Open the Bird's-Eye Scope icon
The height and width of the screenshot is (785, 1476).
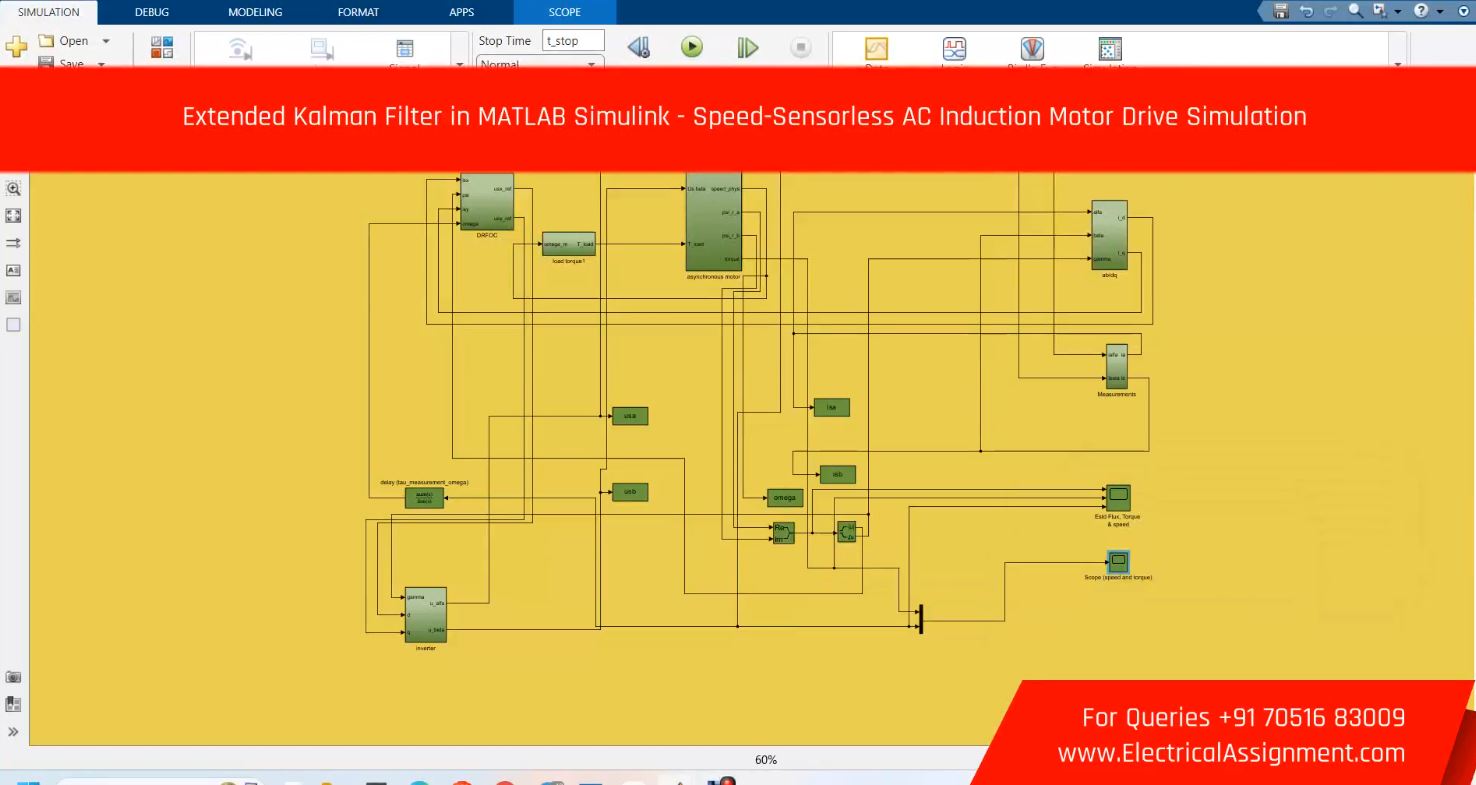click(1031, 49)
